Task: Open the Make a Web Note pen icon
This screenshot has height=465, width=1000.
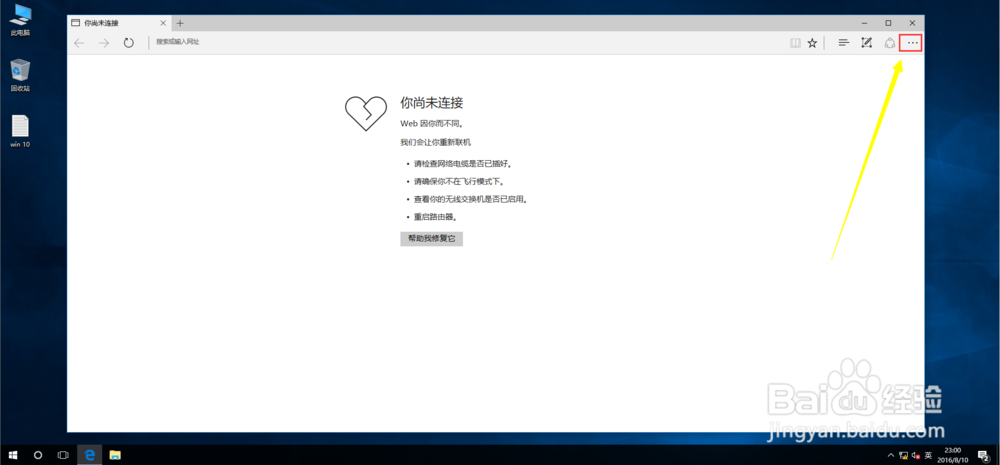Action: tap(866, 43)
